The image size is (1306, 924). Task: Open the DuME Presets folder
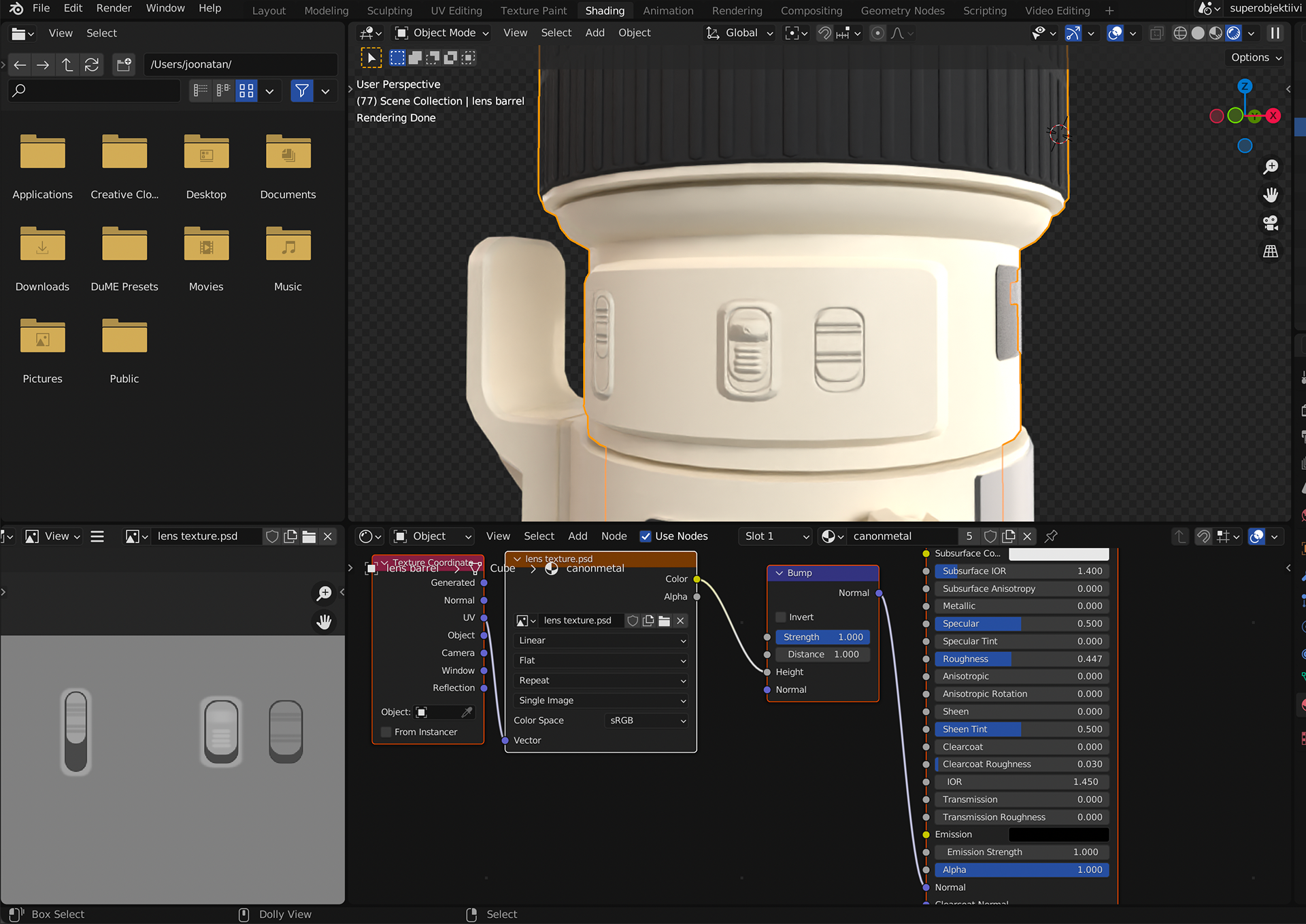point(124,259)
